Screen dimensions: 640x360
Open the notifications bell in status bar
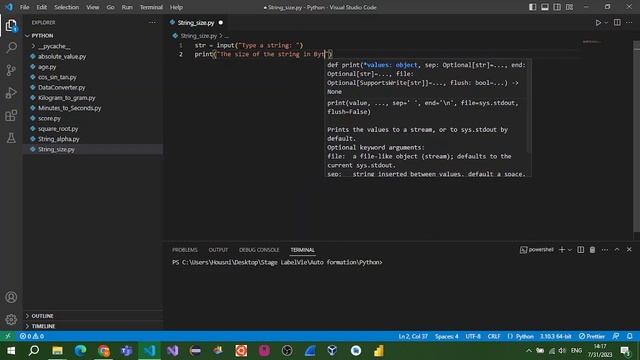pyautogui.click(x=629, y=336)
